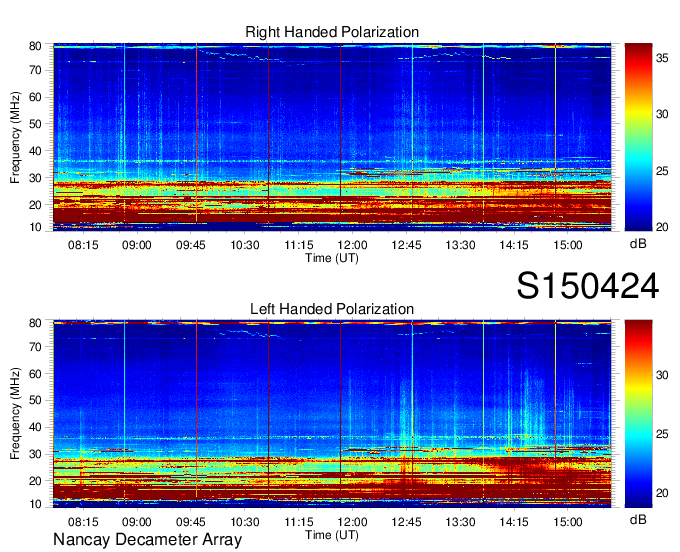Click the 30 value on upper colorbar scale
680x552 pixels.
click(x=662, y=114)
